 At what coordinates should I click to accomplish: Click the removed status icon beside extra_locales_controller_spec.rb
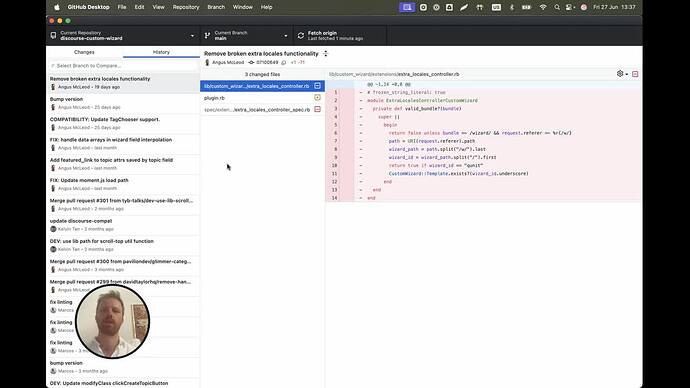click(317, 110)
